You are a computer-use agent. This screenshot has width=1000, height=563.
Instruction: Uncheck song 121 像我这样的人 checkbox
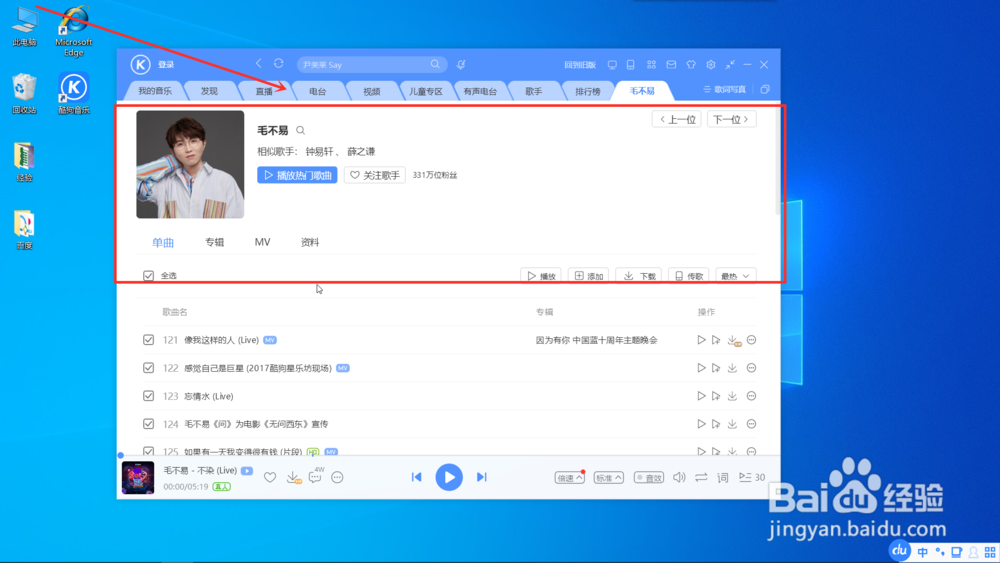coord(149,340)
